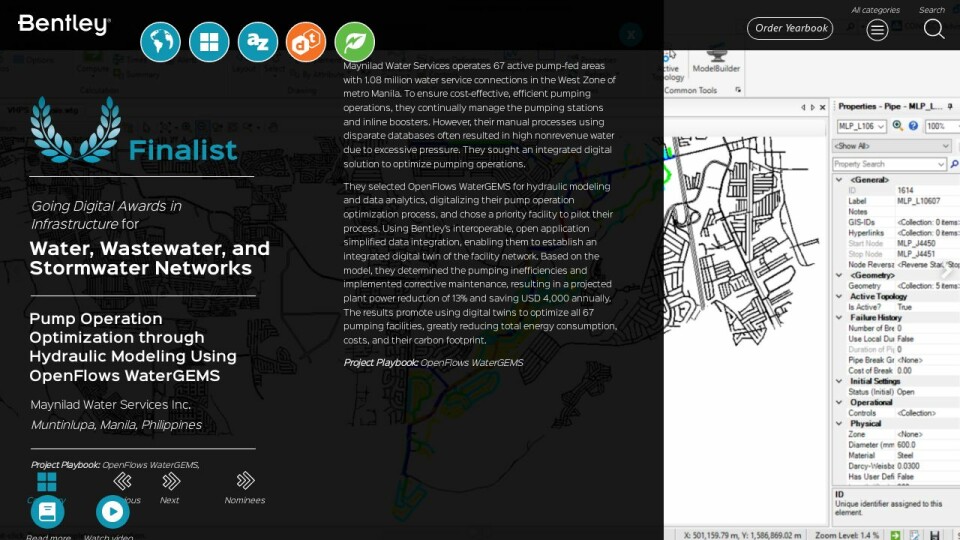Collapse the Operational group

839,402
